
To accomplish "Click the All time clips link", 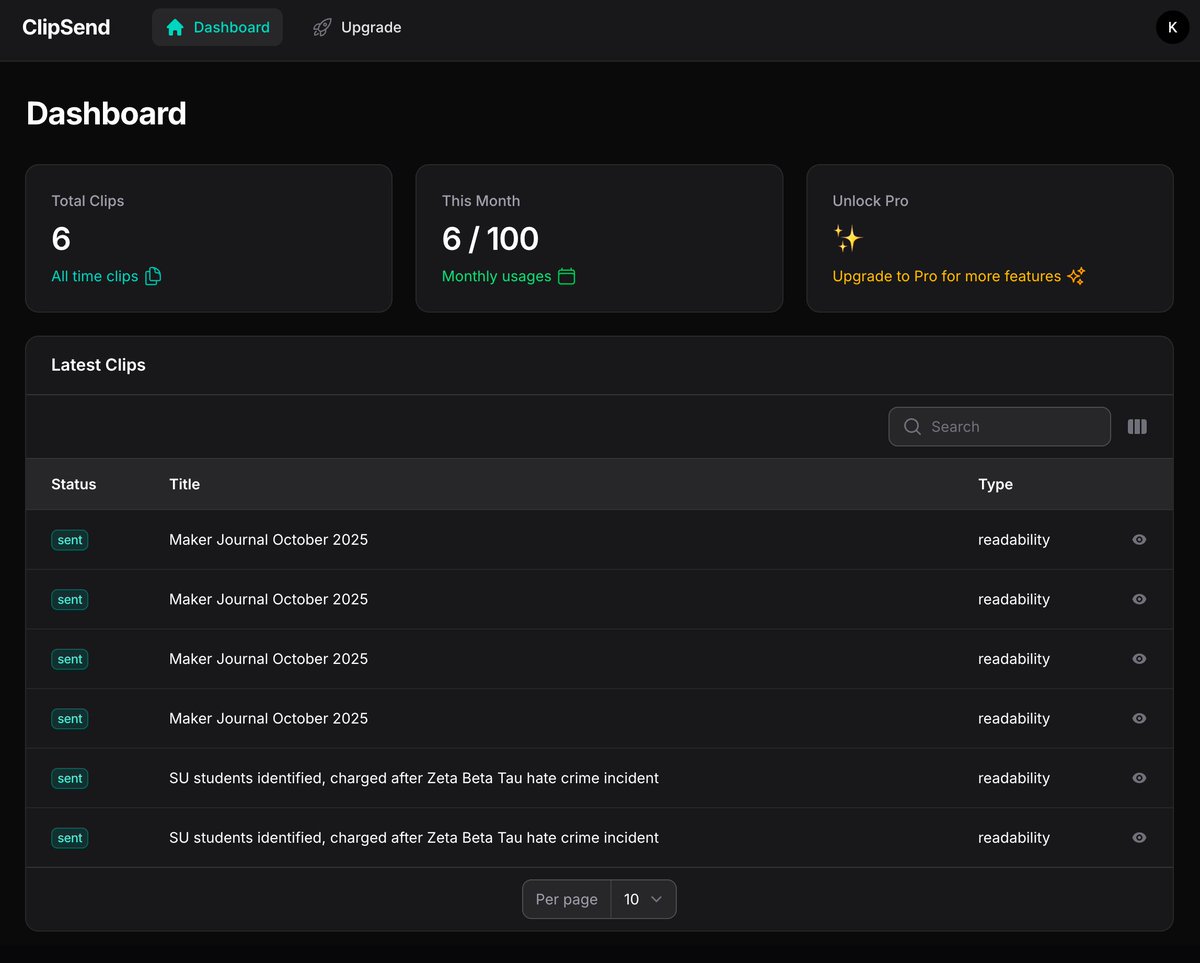I will [x=95, y=276].
